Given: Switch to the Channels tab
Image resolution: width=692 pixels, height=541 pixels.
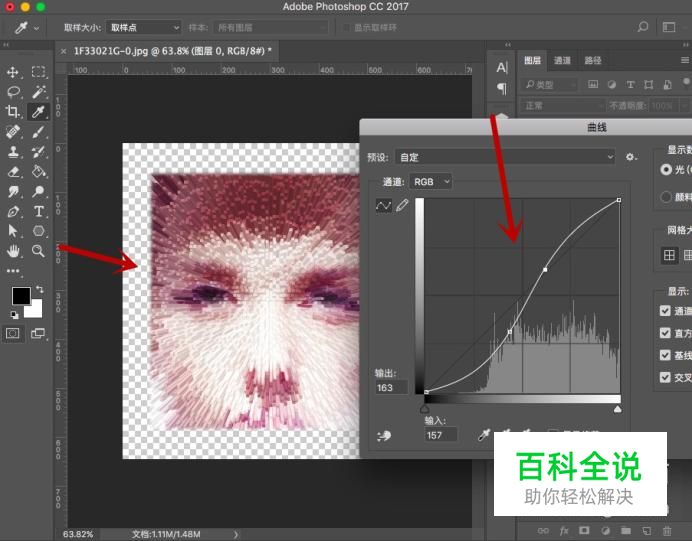Looking at the screenshot, I should tap(562, 60).
